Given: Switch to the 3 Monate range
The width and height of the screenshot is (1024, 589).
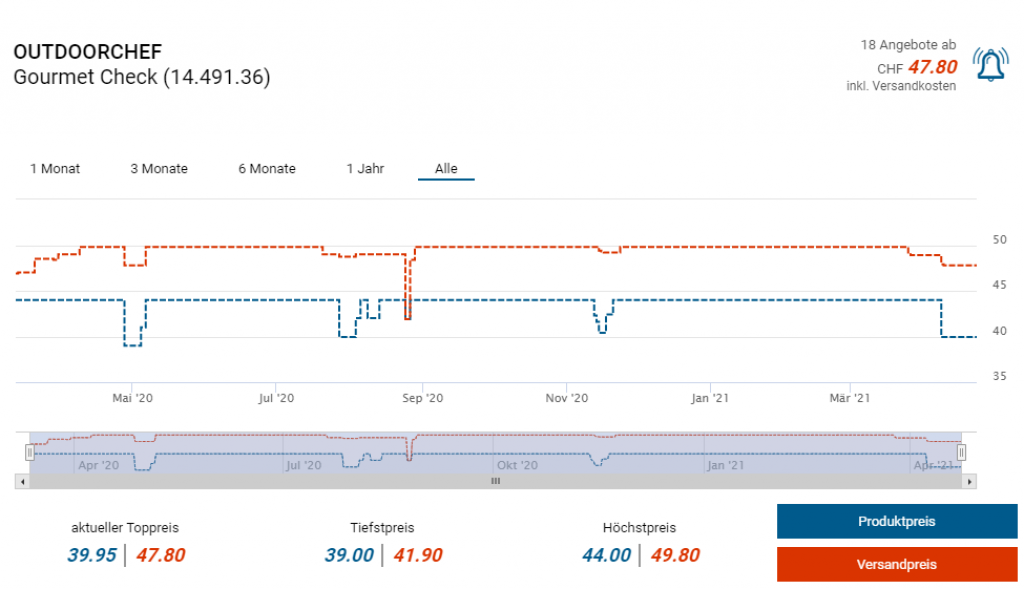Looking at the screenshot, I should pyautogui.click(x=159, y=169).
